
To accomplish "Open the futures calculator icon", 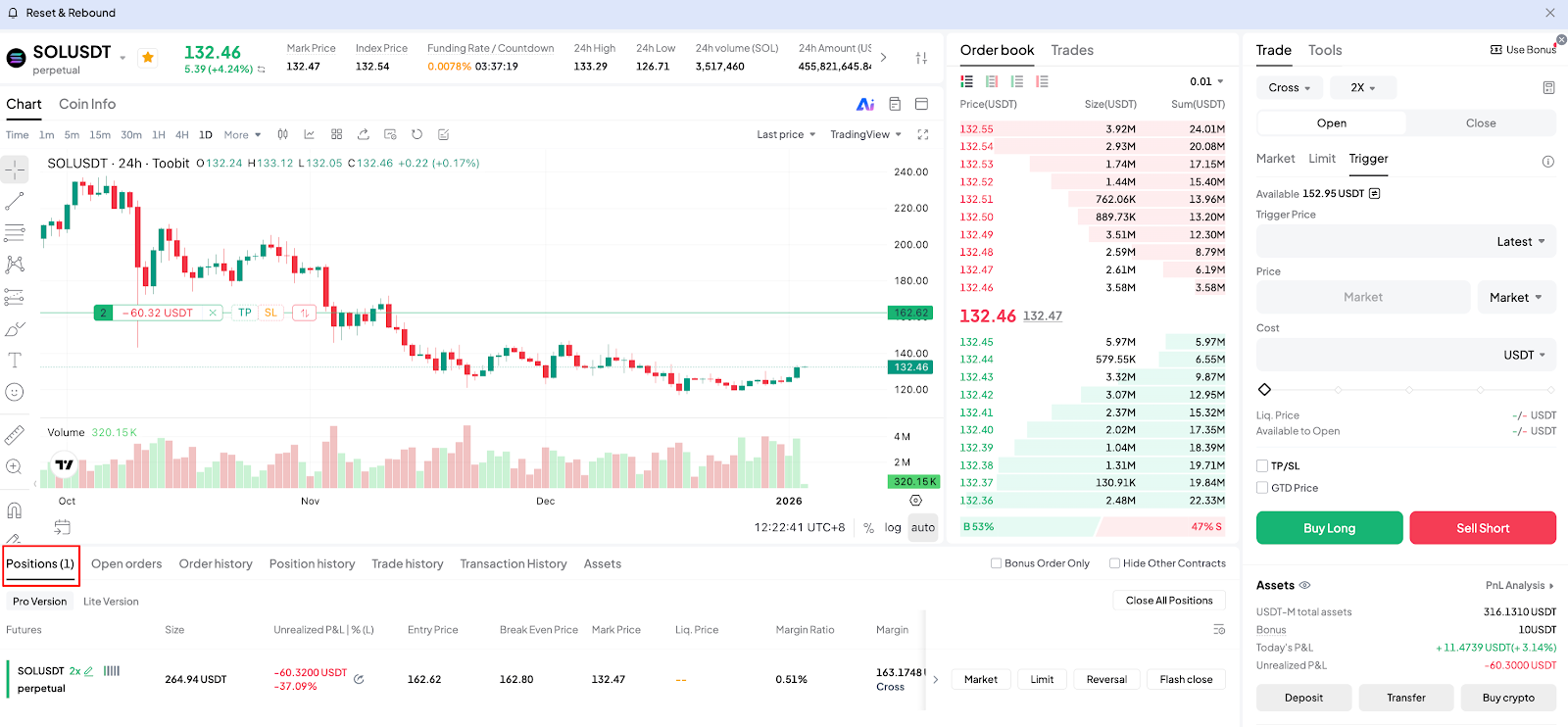I will pos(1548,88).
